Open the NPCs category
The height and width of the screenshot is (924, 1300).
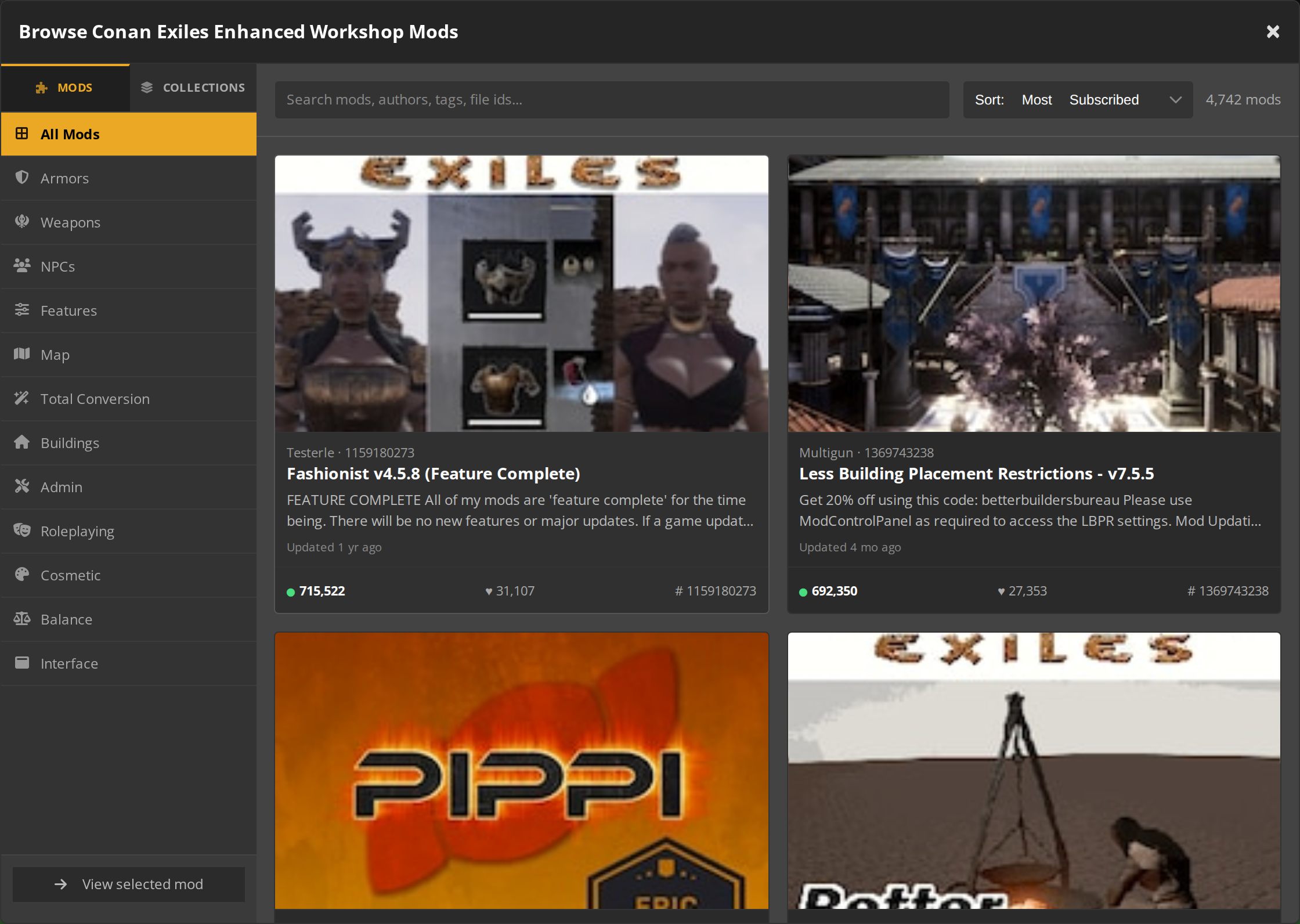[129, 266]
